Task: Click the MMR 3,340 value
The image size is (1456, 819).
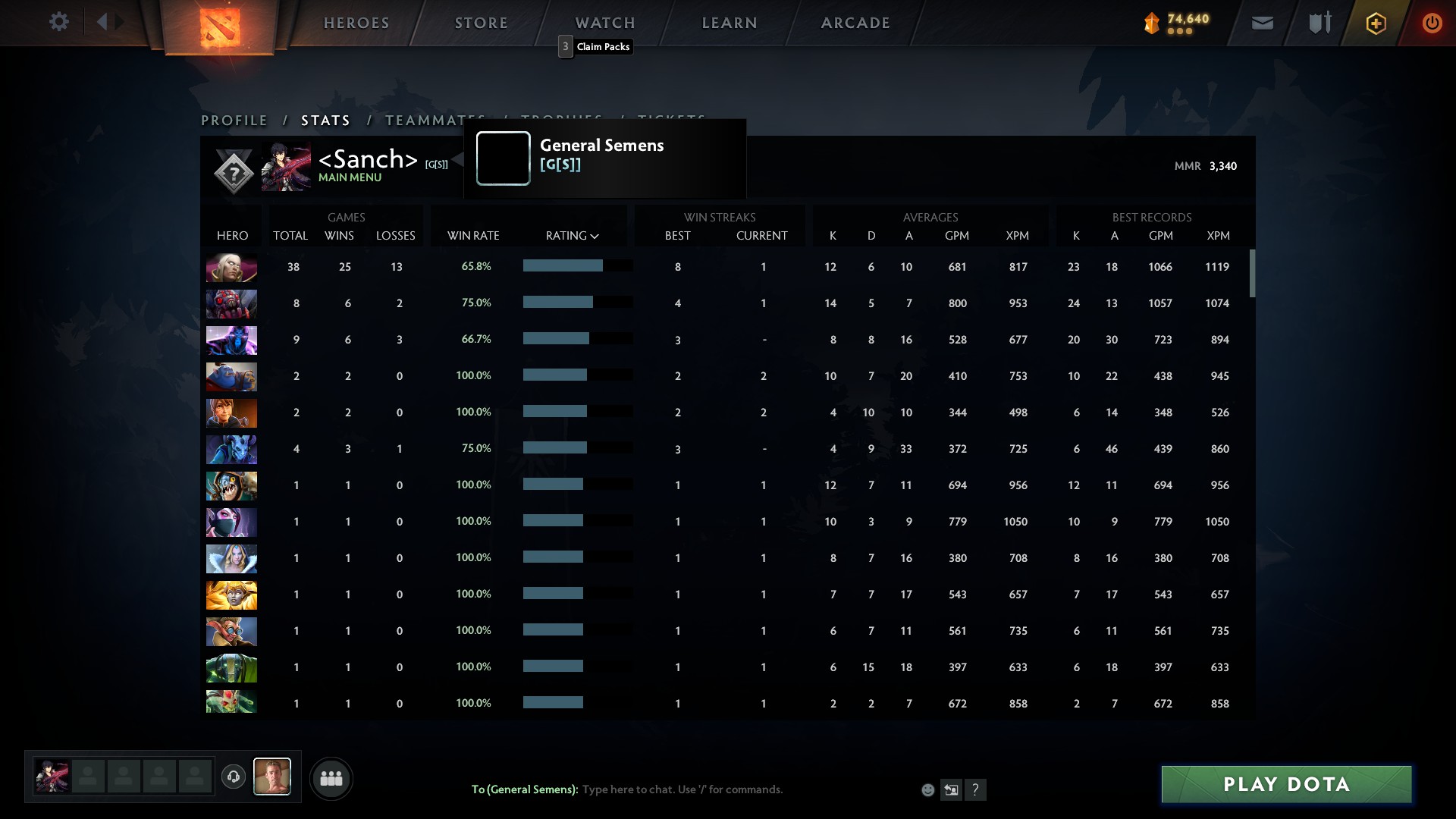Action: point(1223,166)
